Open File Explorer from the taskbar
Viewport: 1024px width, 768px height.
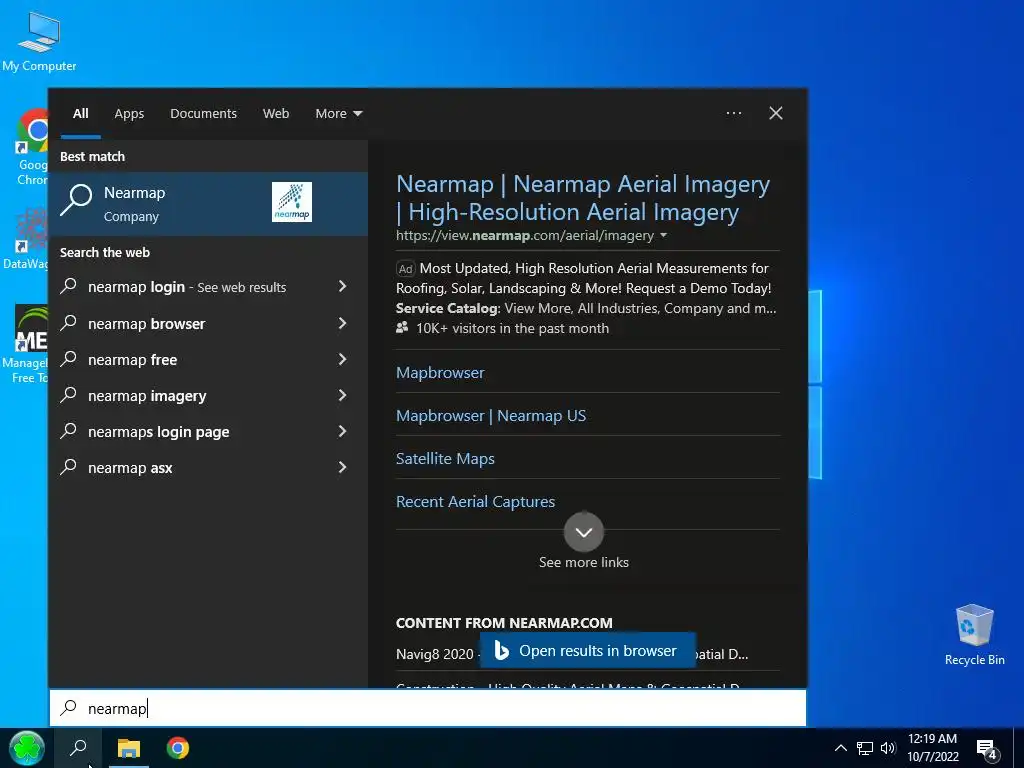pyautogui.click(x=129, y=748)
